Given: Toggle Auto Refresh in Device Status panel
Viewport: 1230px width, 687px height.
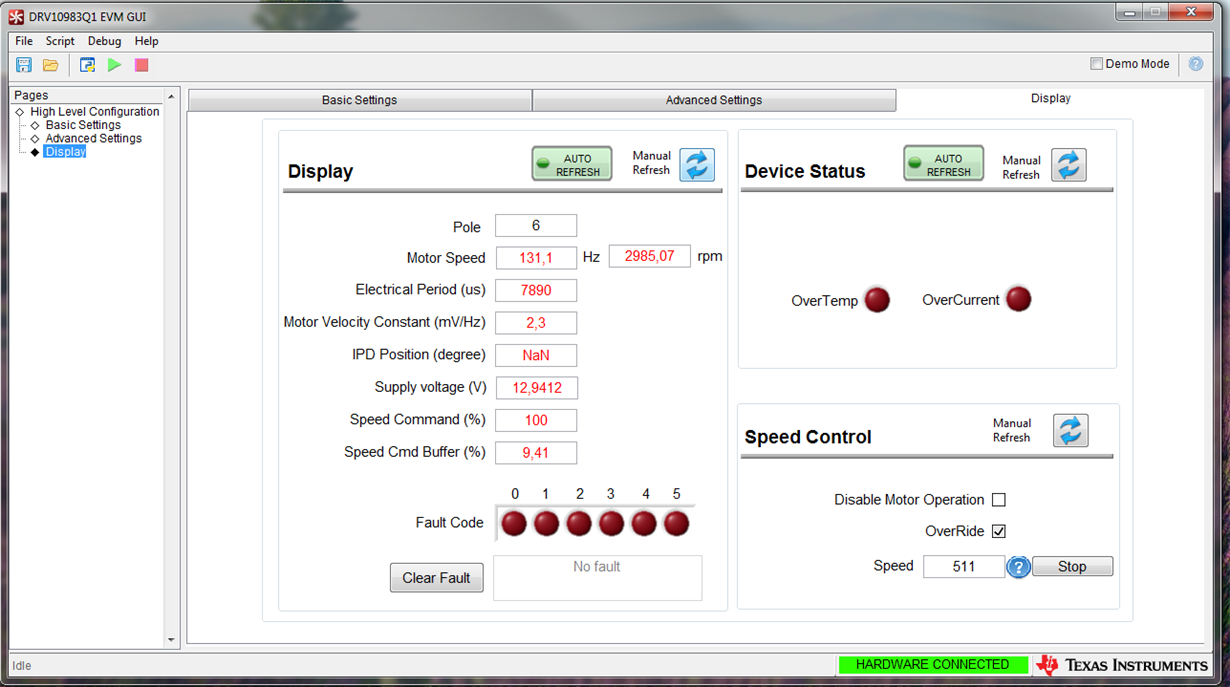Looking at the screenshot, I should (x=943, y=164).
